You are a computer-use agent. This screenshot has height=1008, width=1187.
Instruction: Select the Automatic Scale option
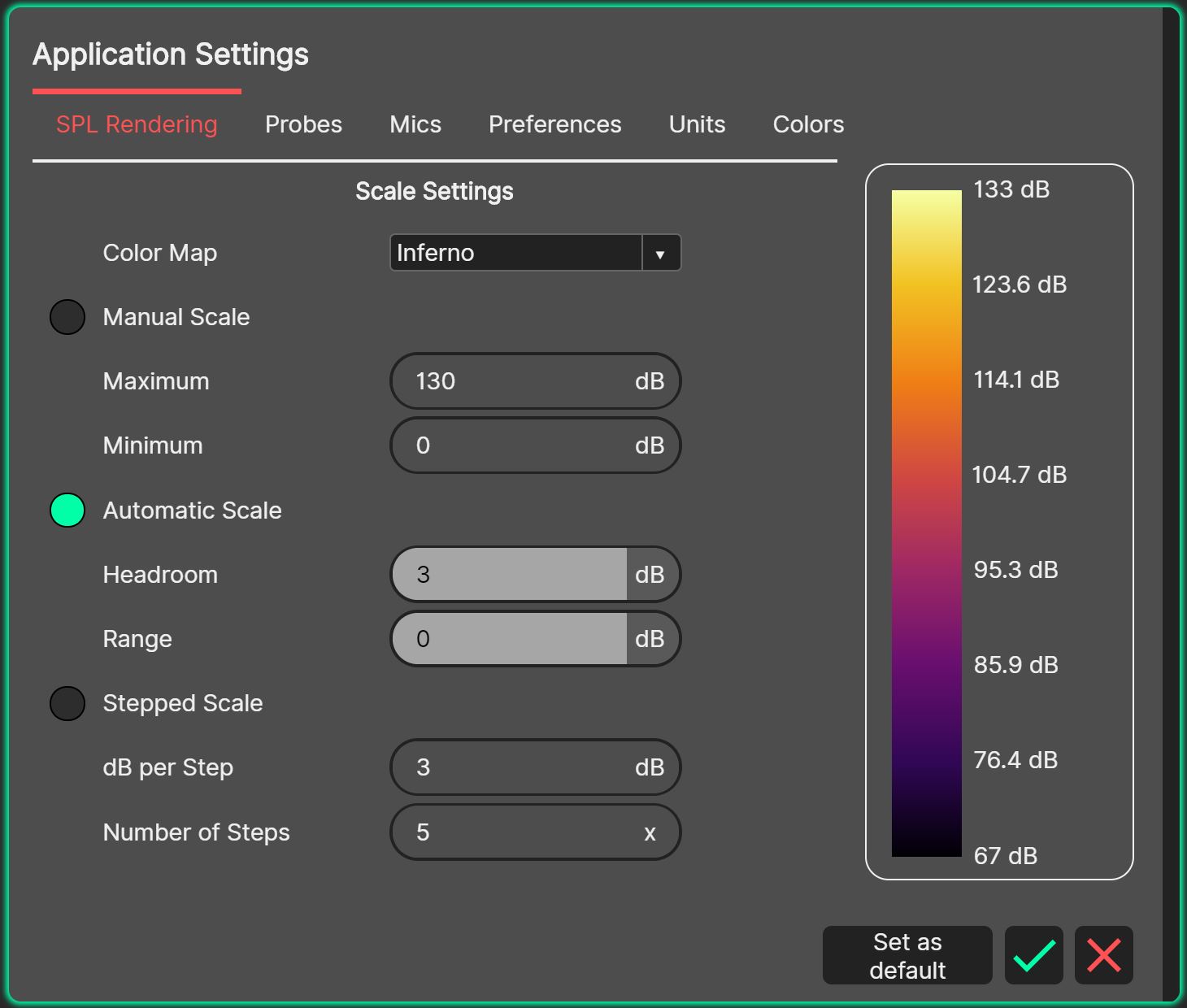(x=67, y=511)
